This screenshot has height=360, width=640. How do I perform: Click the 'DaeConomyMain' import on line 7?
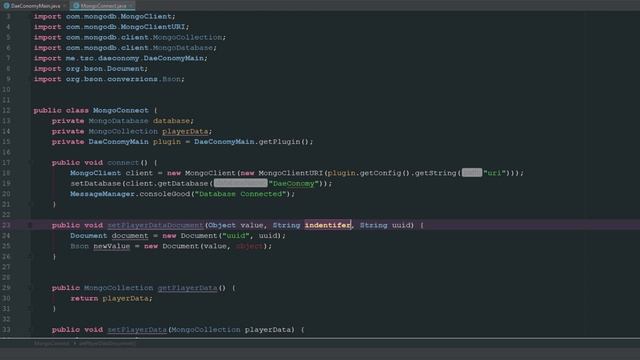point(173,58)
